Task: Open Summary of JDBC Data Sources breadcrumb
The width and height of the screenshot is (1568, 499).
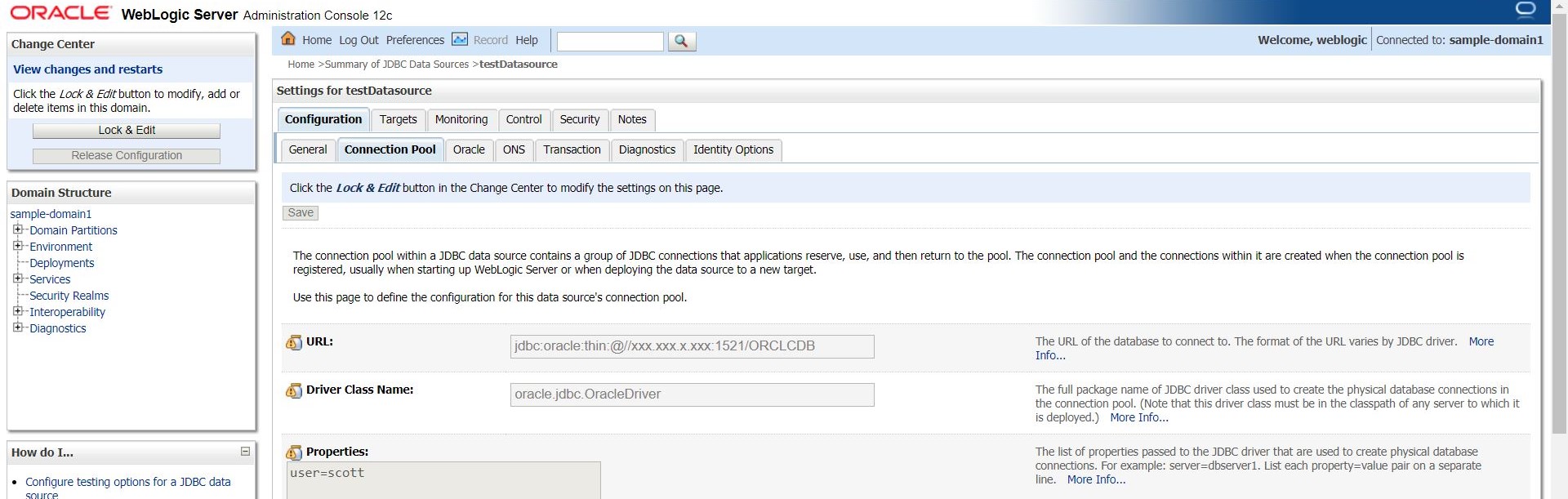Action: pyautogui.click(x=397, y=65)
